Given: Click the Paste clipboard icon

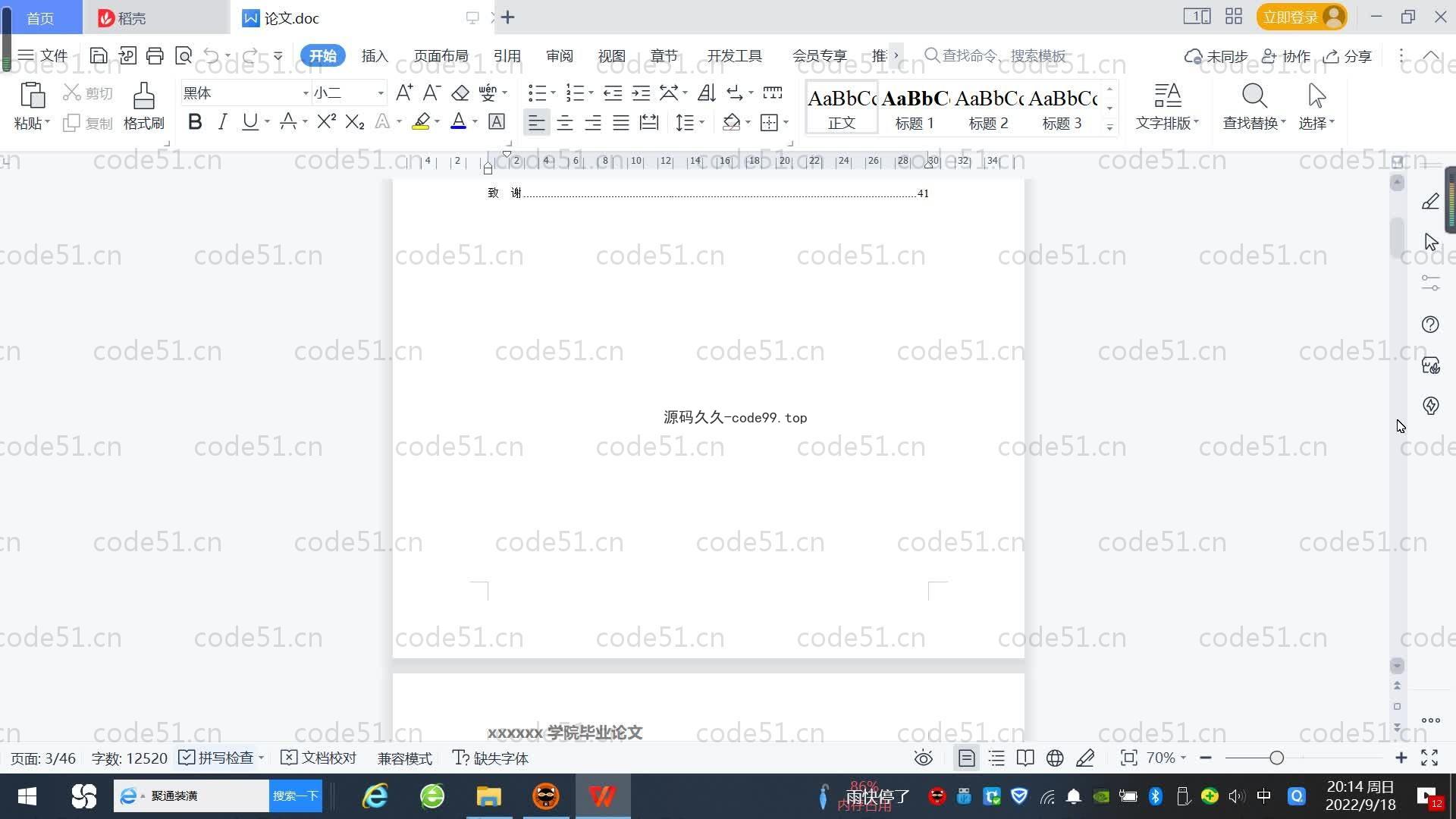Looking at the screenshot, I should [32, 96].
